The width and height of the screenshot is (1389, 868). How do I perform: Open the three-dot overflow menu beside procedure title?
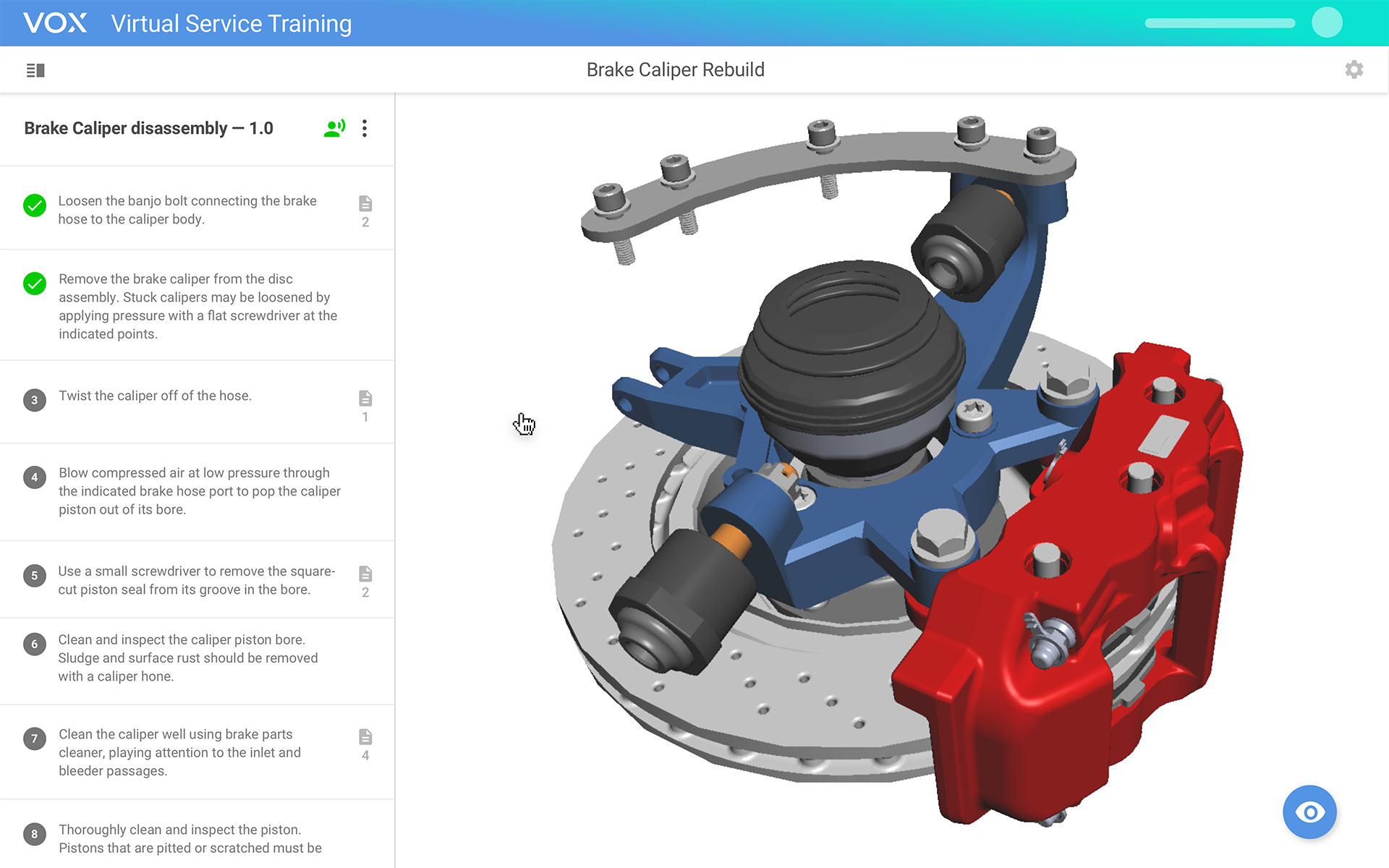[365, 128]
